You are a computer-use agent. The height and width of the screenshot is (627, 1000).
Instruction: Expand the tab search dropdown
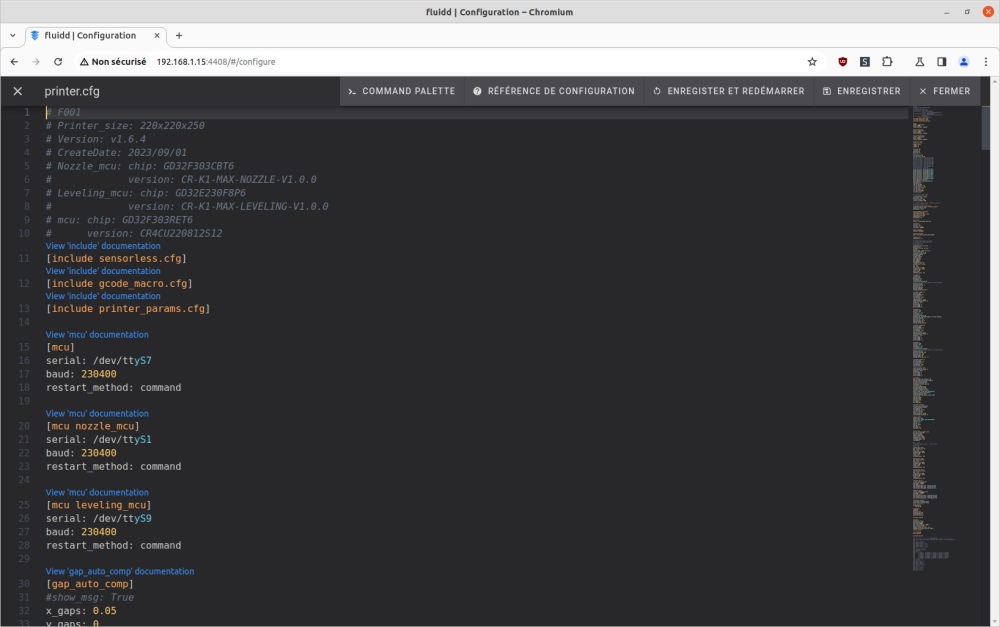(13, 36)
